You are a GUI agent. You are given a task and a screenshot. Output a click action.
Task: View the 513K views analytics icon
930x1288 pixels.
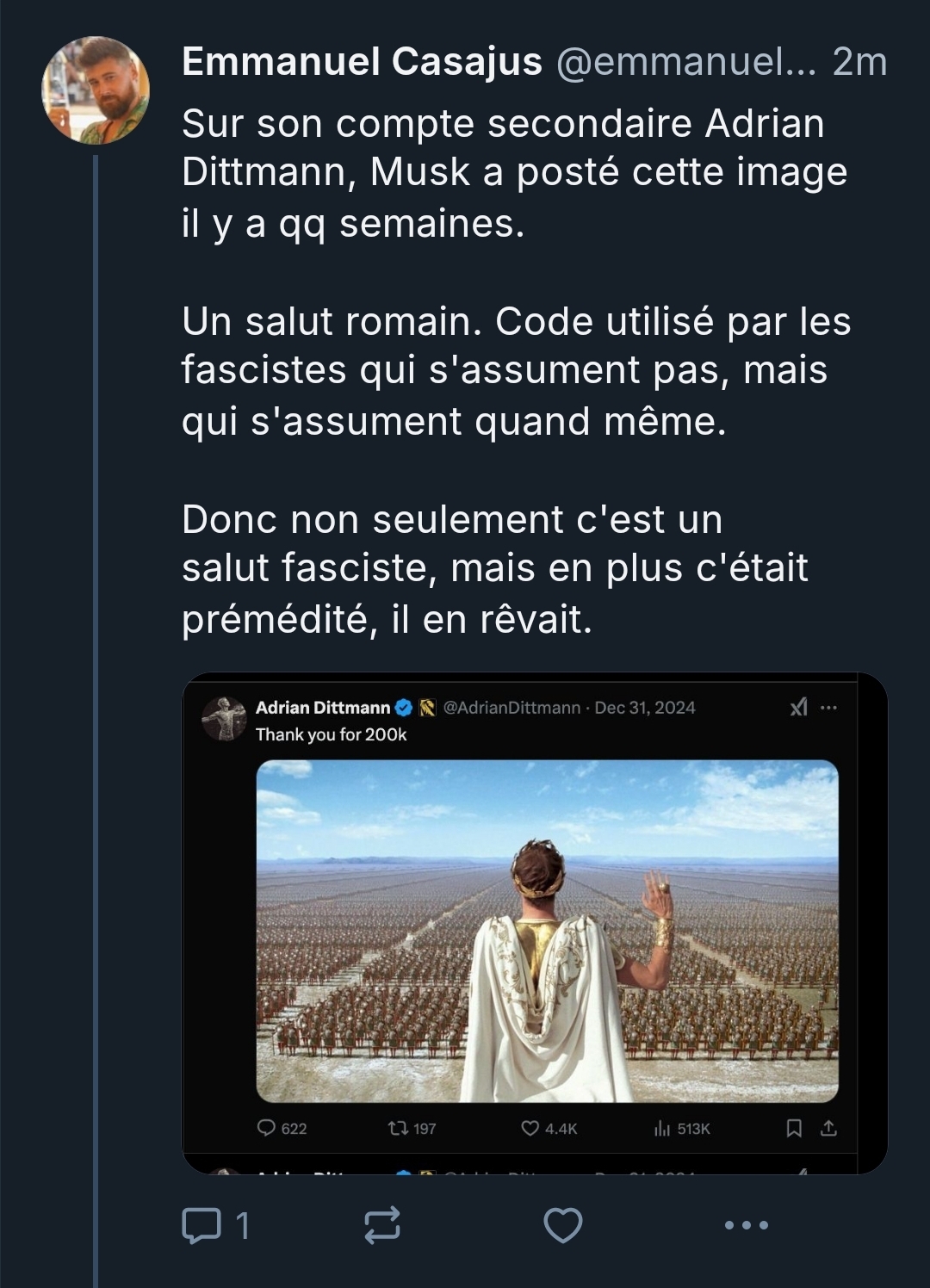(x=662, y=1128)
